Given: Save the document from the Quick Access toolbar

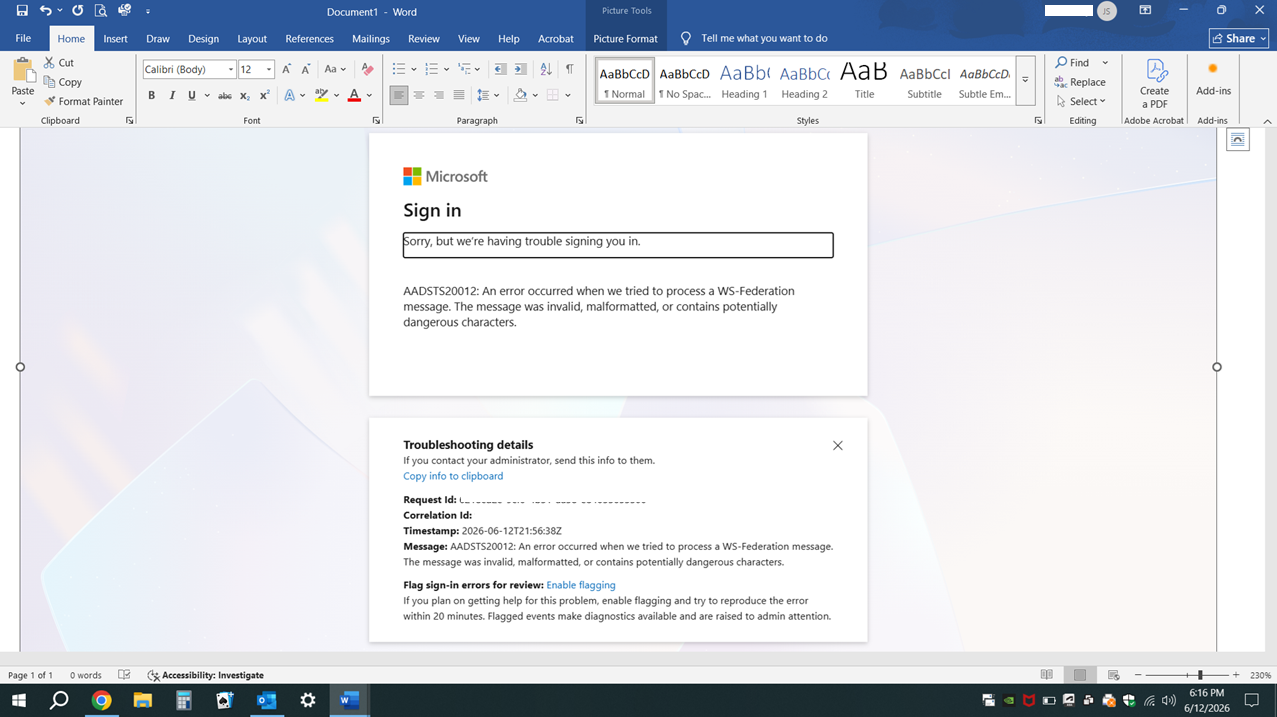Looking at the screenshot, I should click(x=22, y=11).
